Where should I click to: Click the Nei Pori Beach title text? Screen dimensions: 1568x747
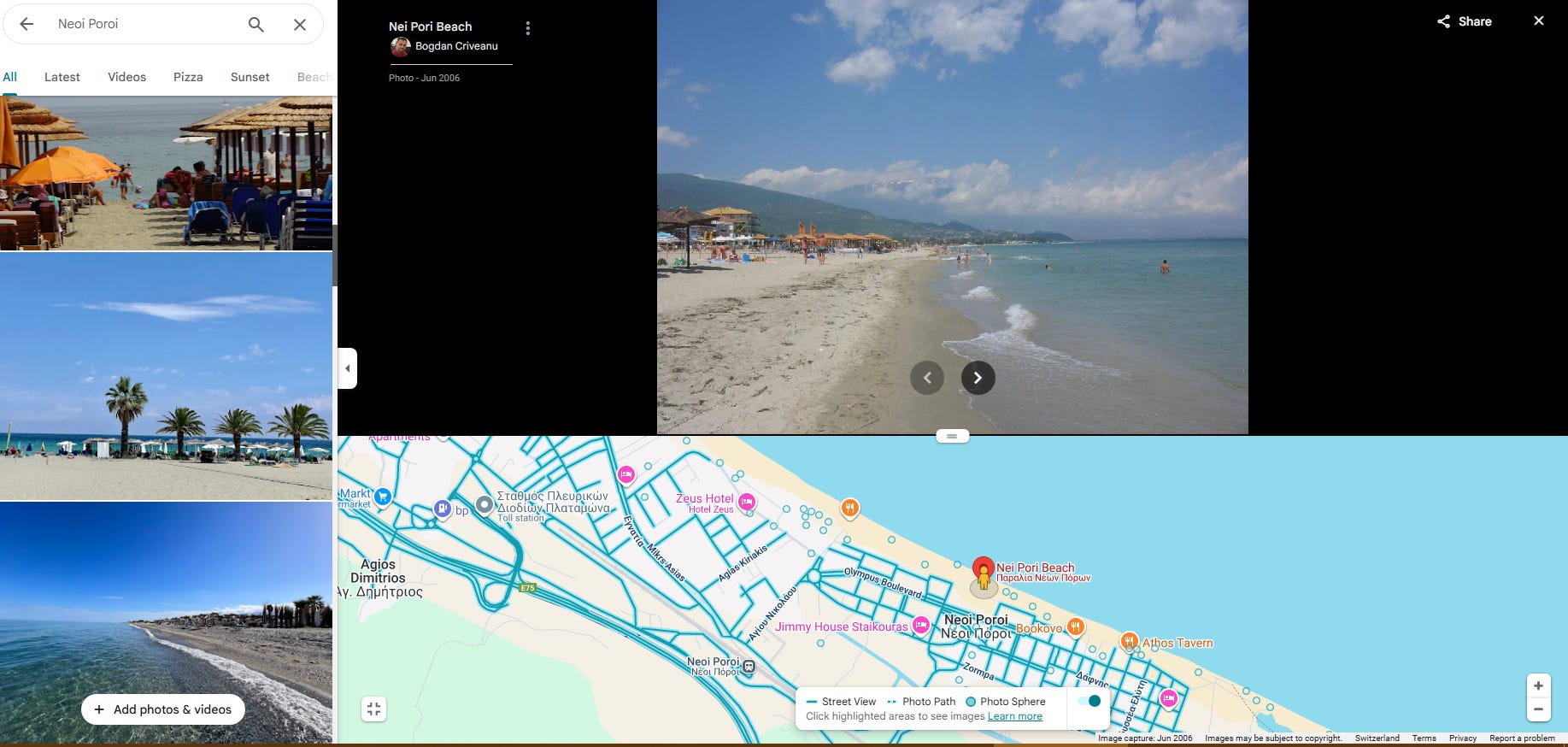point(431,26)
